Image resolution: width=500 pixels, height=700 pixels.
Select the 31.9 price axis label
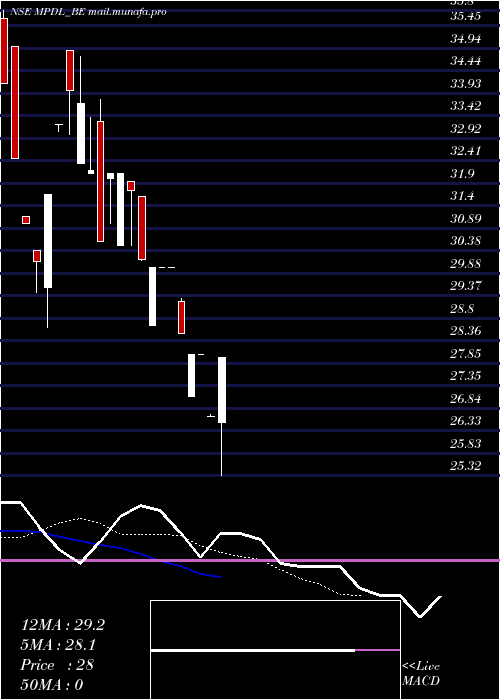(462, 174)
